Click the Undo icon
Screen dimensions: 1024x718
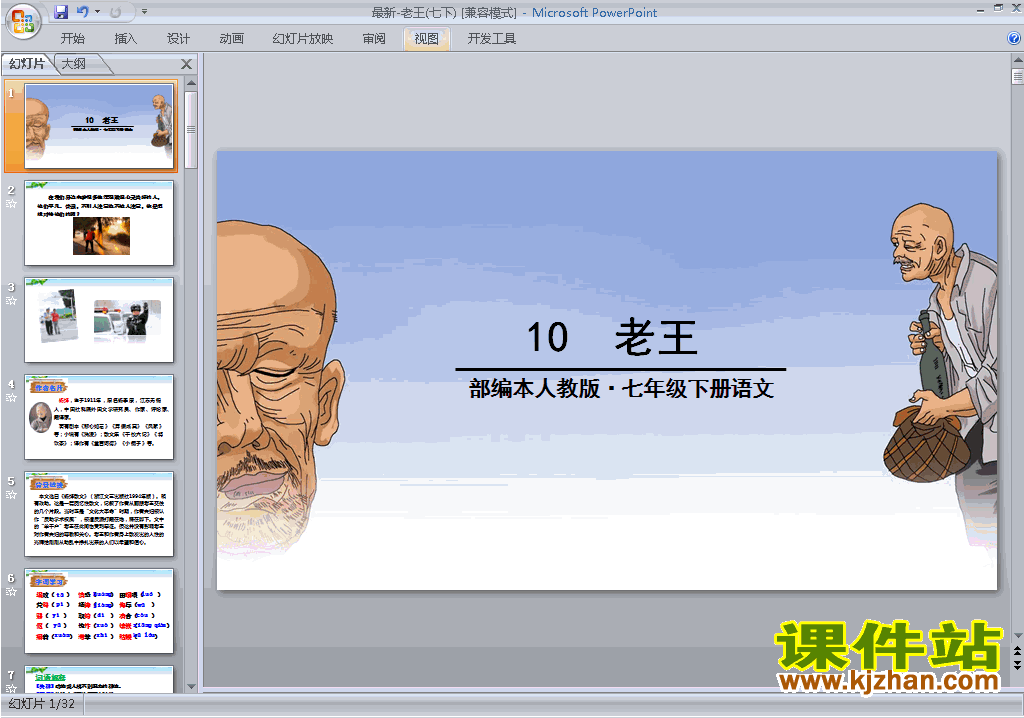[x=82, y=12]
